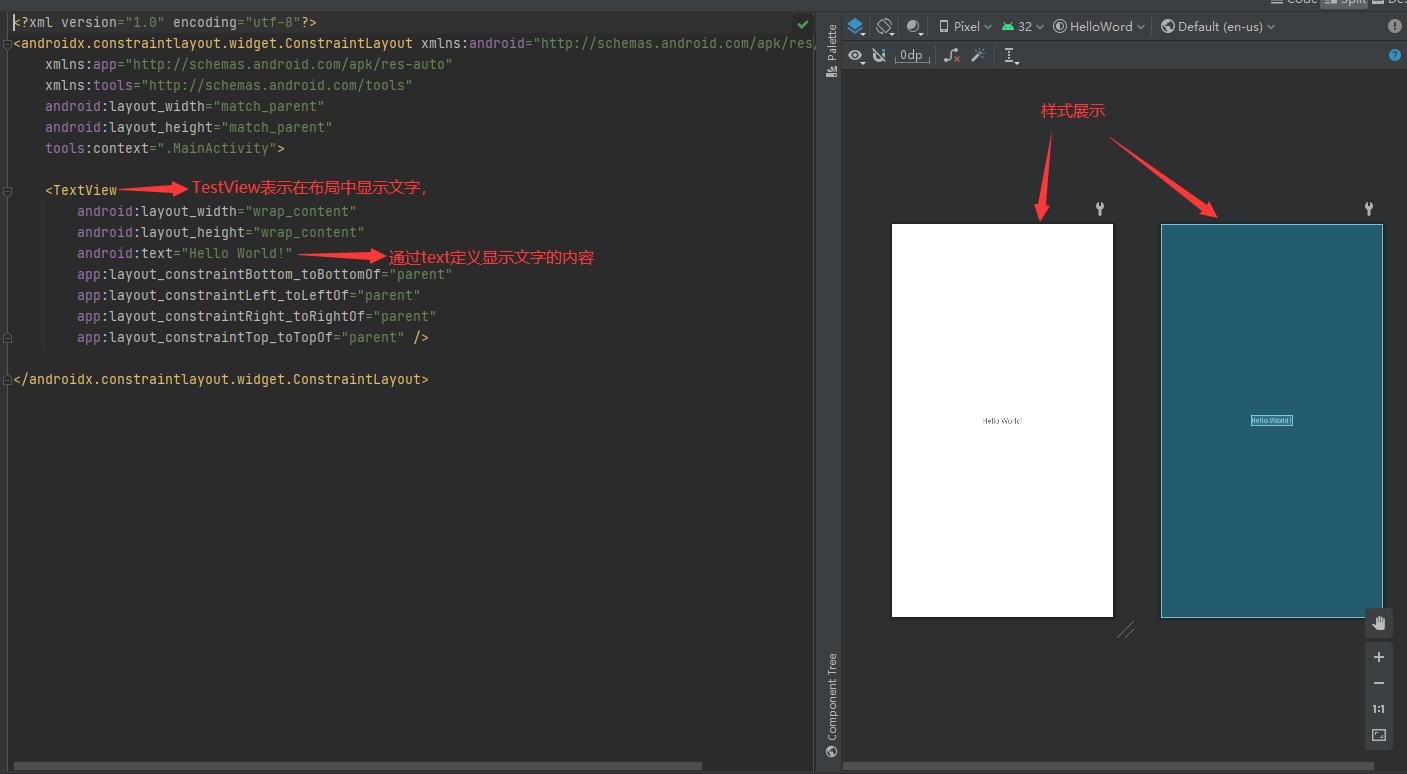
Task: Open the view options eye dropdown
Action: coord(857,56)
